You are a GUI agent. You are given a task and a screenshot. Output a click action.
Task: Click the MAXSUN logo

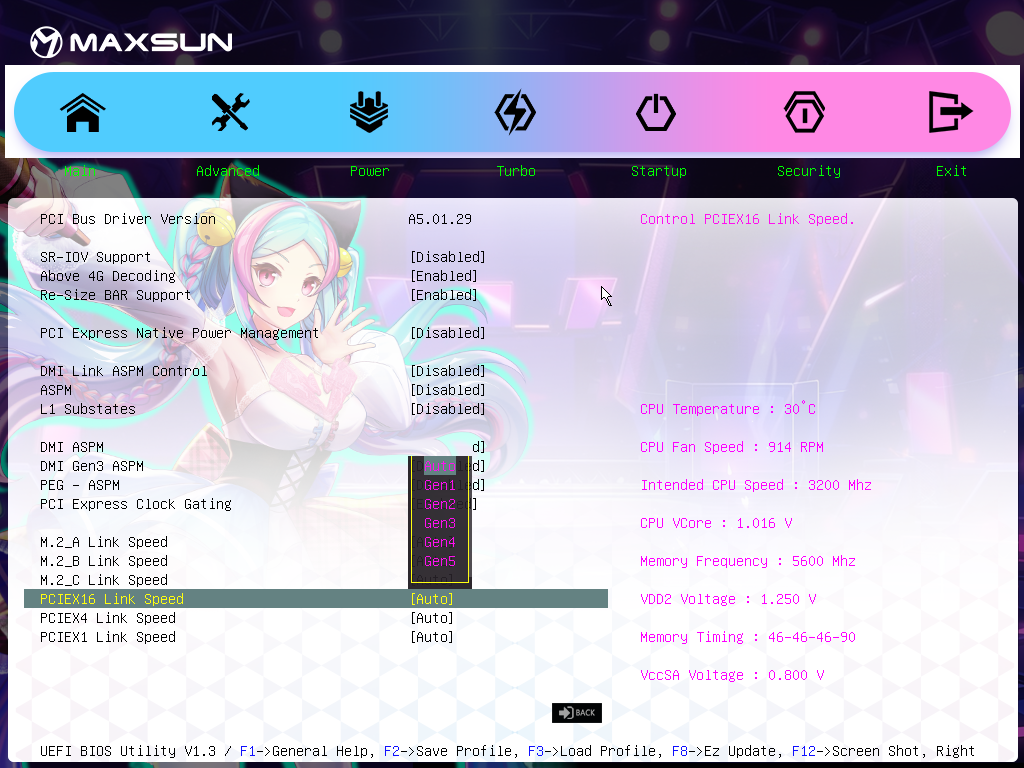coord(131,42)
